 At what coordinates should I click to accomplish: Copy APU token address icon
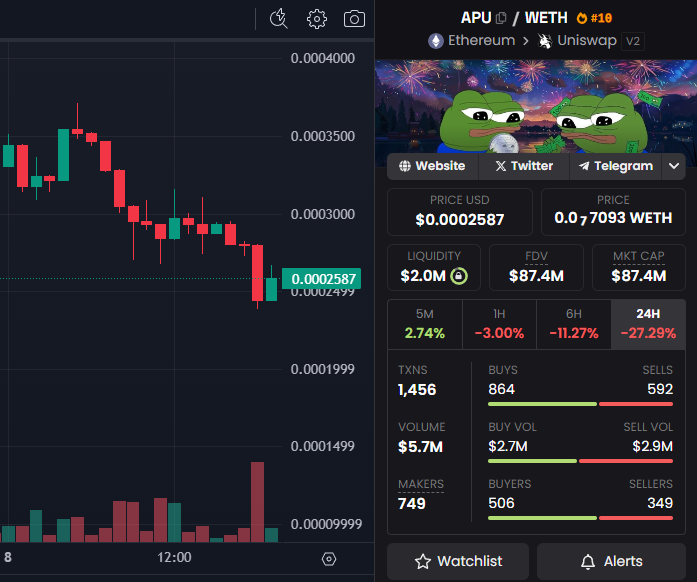[501, 18]
